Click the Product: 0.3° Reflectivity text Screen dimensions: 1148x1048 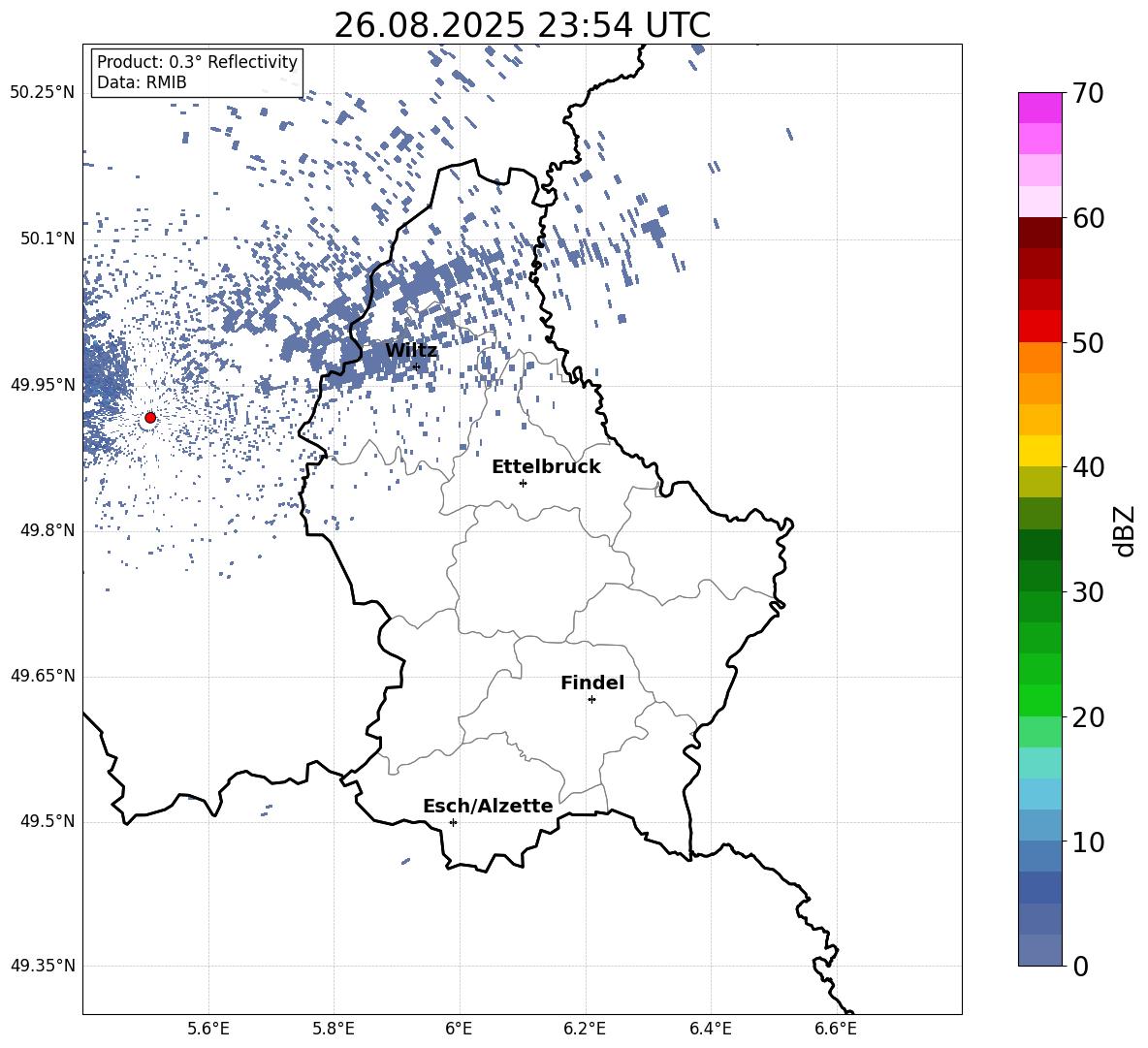[x=197, y=62]
